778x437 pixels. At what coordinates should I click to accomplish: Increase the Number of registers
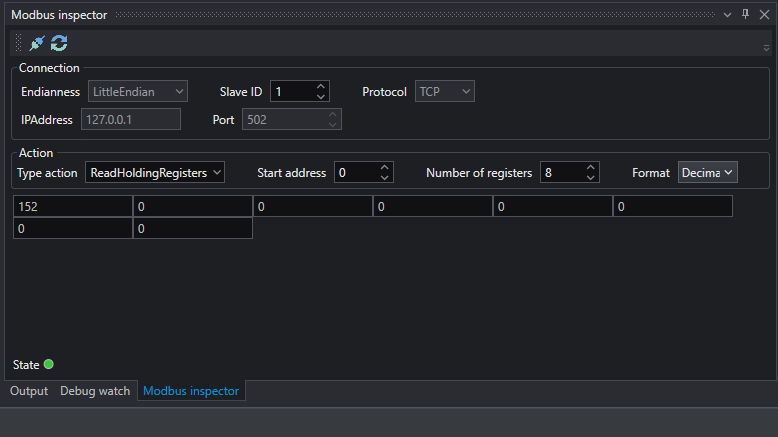[590, 168]
